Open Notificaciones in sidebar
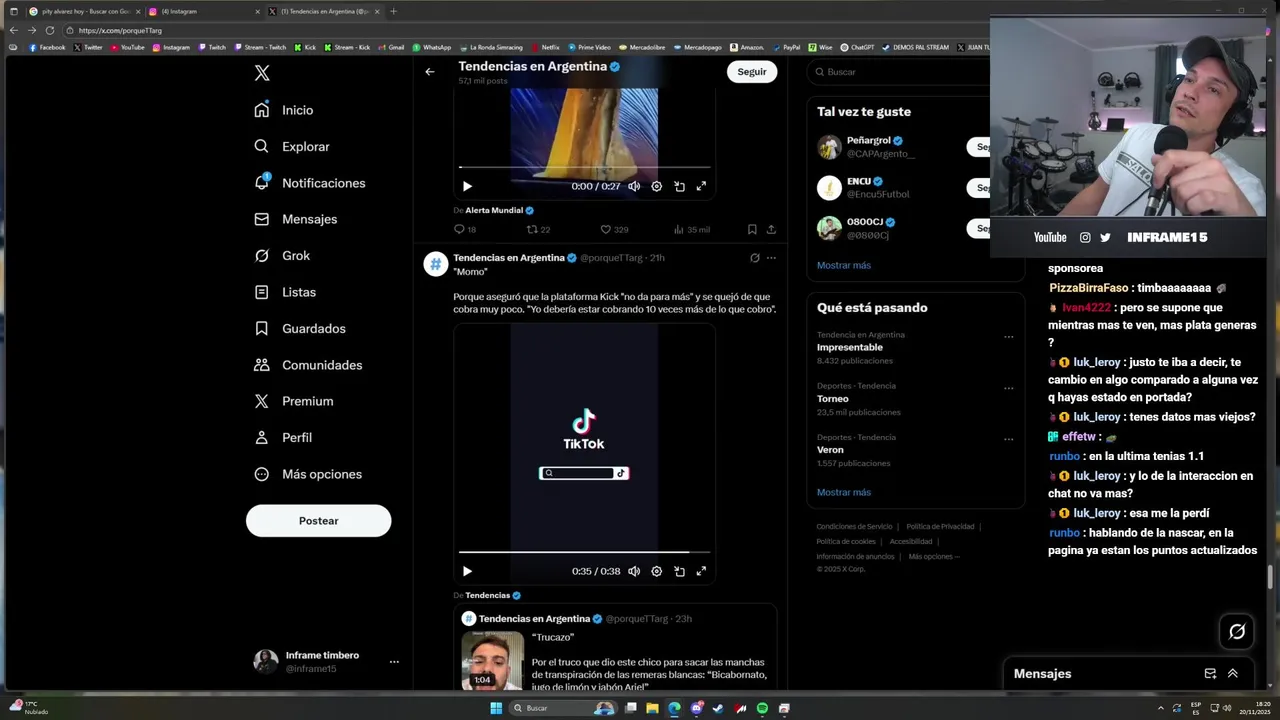 (x=310, y=183)
